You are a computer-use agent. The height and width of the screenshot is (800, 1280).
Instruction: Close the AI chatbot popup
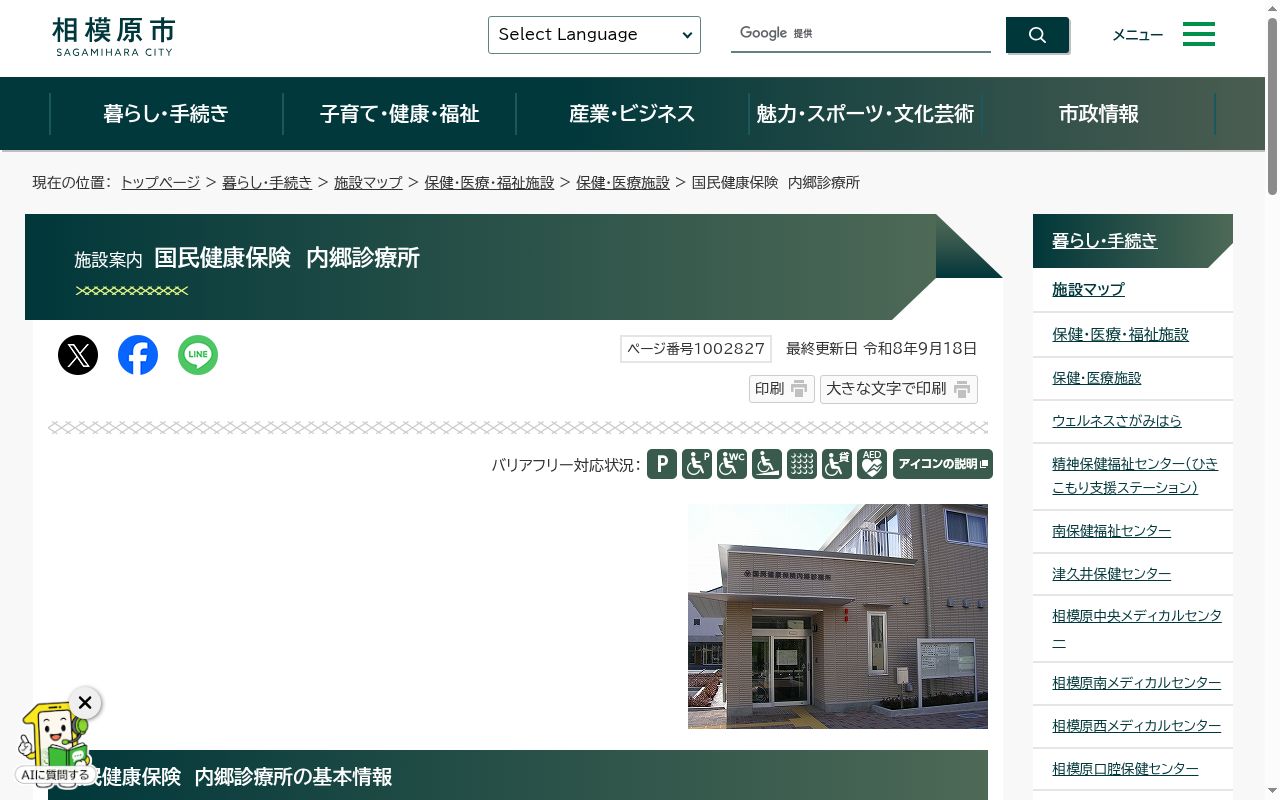pos(85,703)
